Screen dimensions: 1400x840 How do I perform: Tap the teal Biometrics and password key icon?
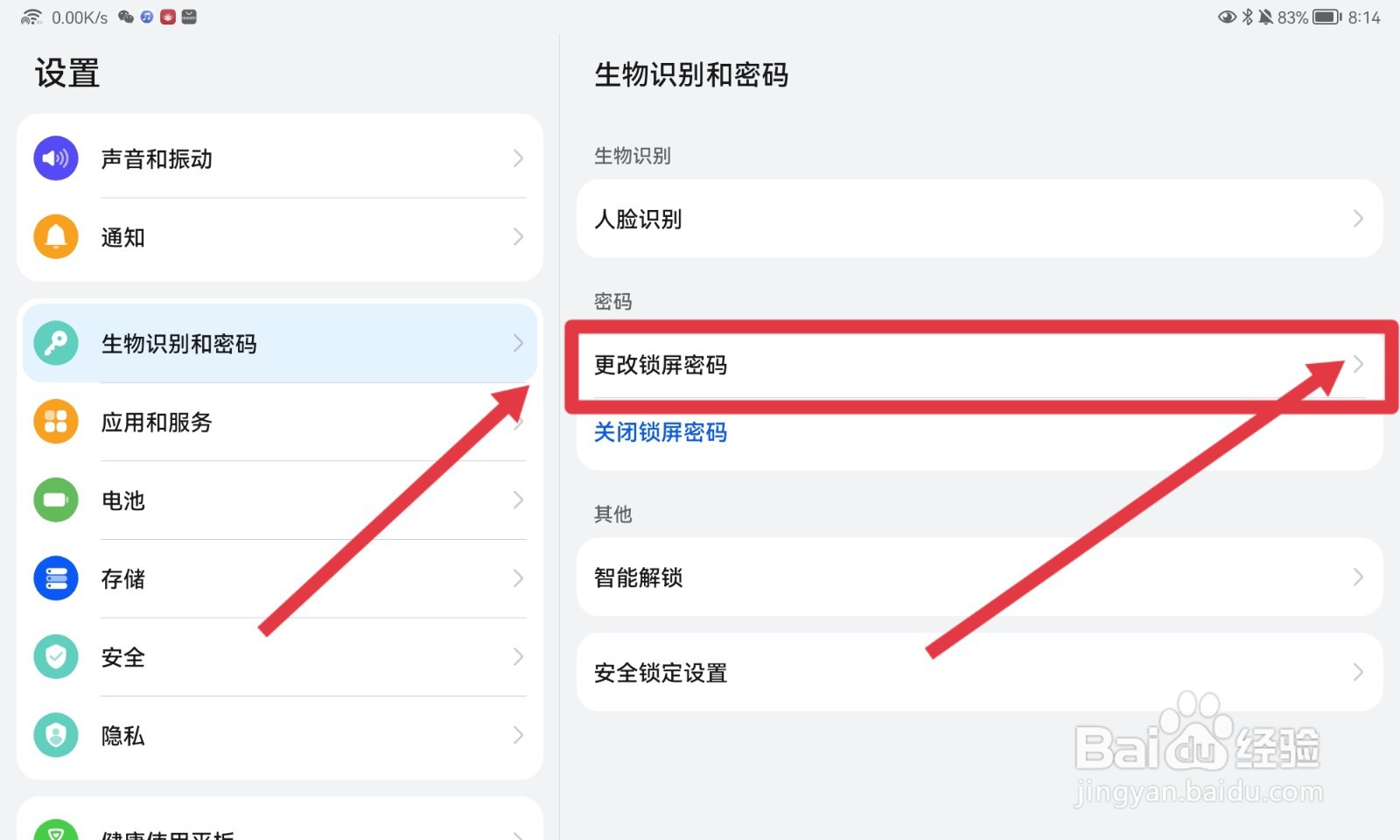pyautogui.click(x=56, y=343)
